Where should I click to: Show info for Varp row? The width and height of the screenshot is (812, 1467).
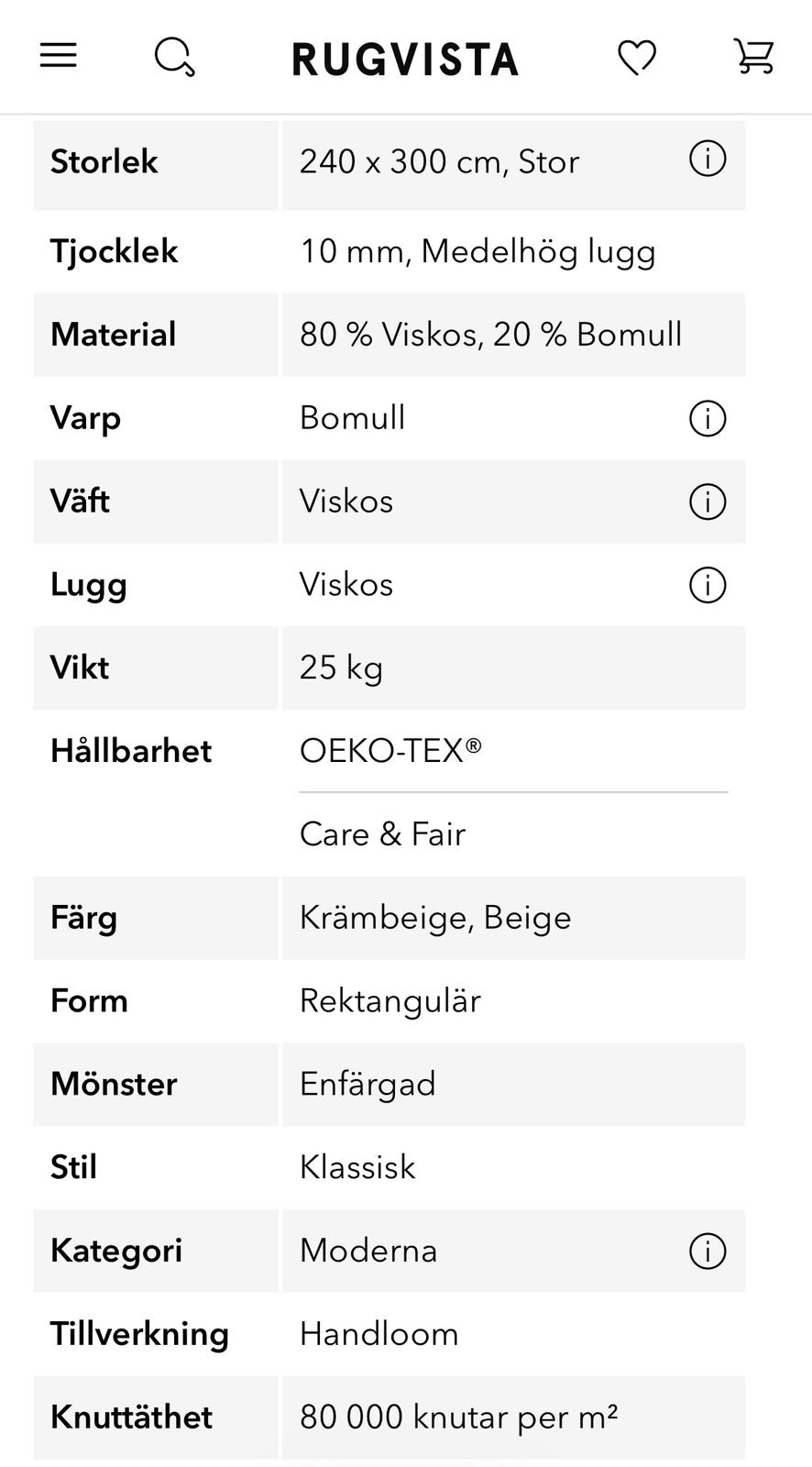tap(707, 419)
